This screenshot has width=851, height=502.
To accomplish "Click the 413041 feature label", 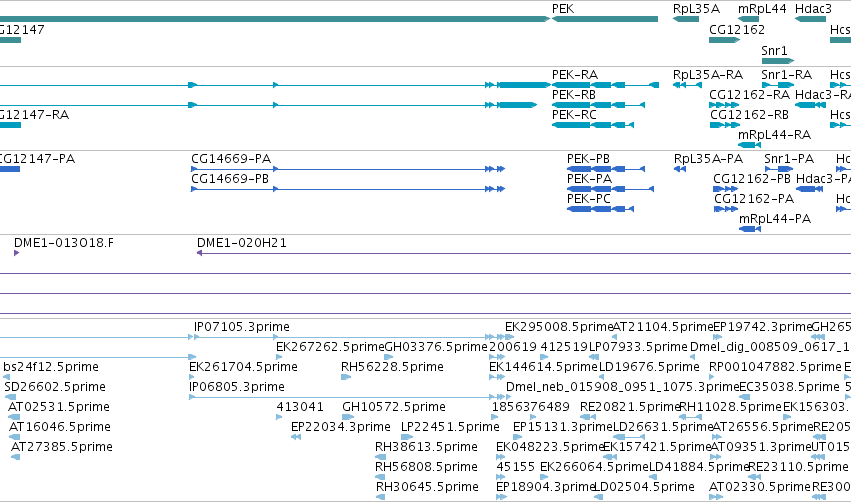I will (300, 407).
